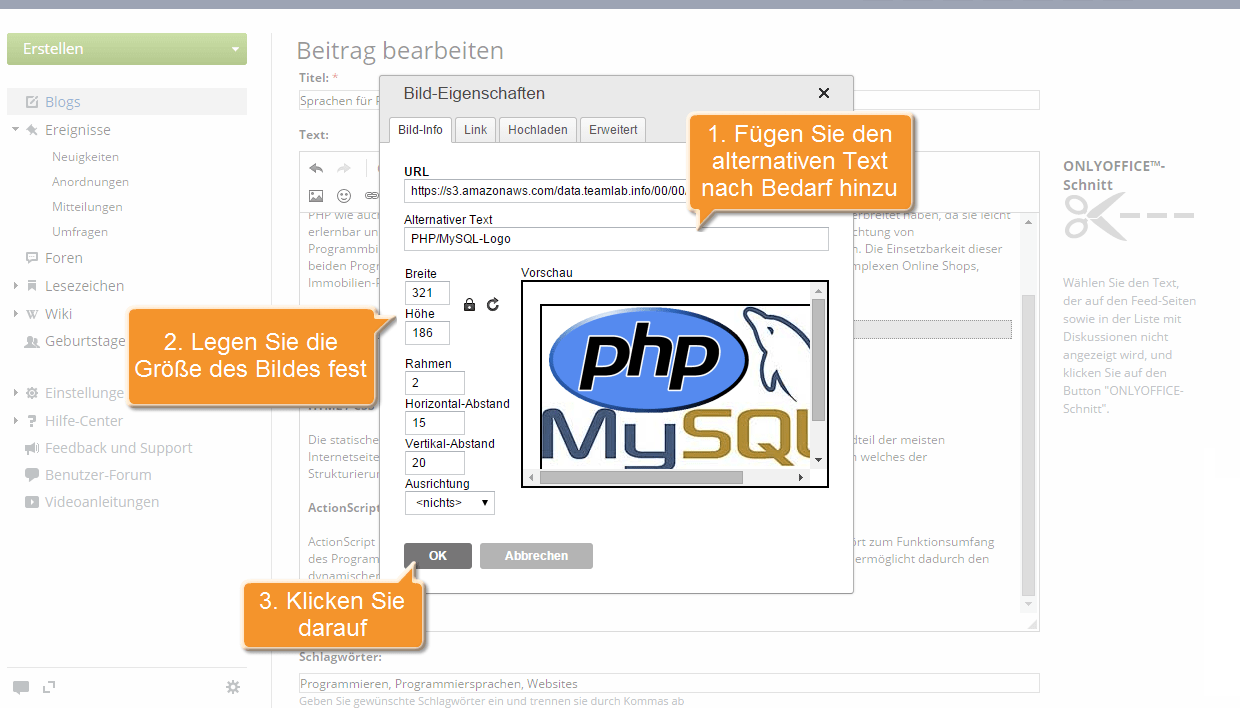The image size is (1240, 708).
Task: Click the Schlagwörter input field
Action: point(669,683)
